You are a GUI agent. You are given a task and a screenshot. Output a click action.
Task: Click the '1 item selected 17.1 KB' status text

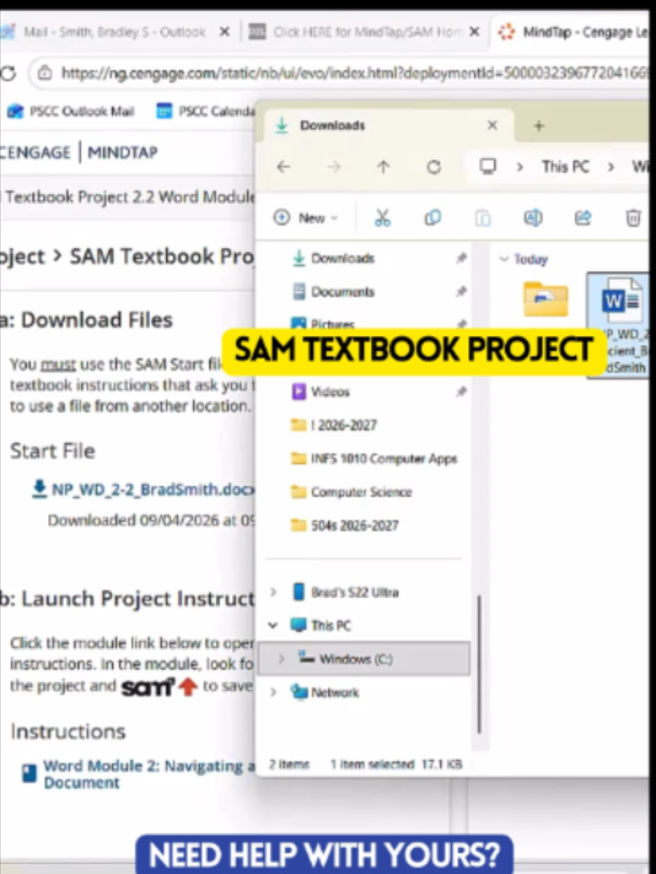coord(396,764)
